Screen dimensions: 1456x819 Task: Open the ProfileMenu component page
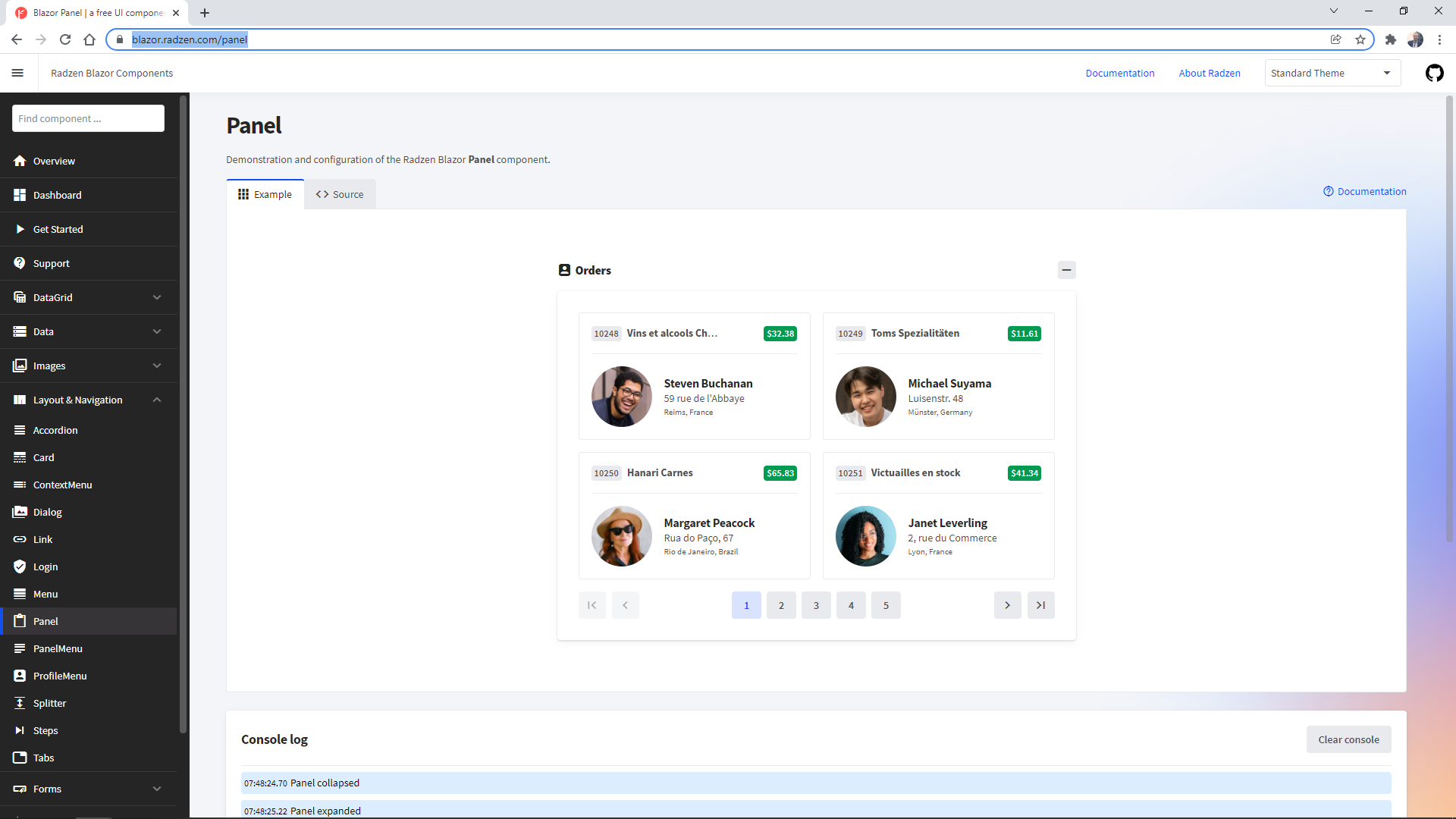61,676
